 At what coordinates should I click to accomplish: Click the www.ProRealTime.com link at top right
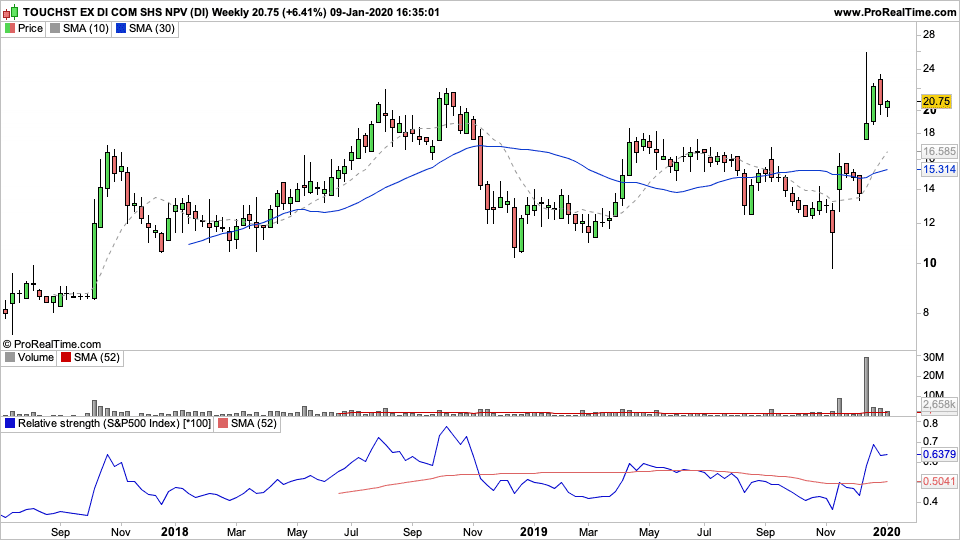[x=894, y=12]
